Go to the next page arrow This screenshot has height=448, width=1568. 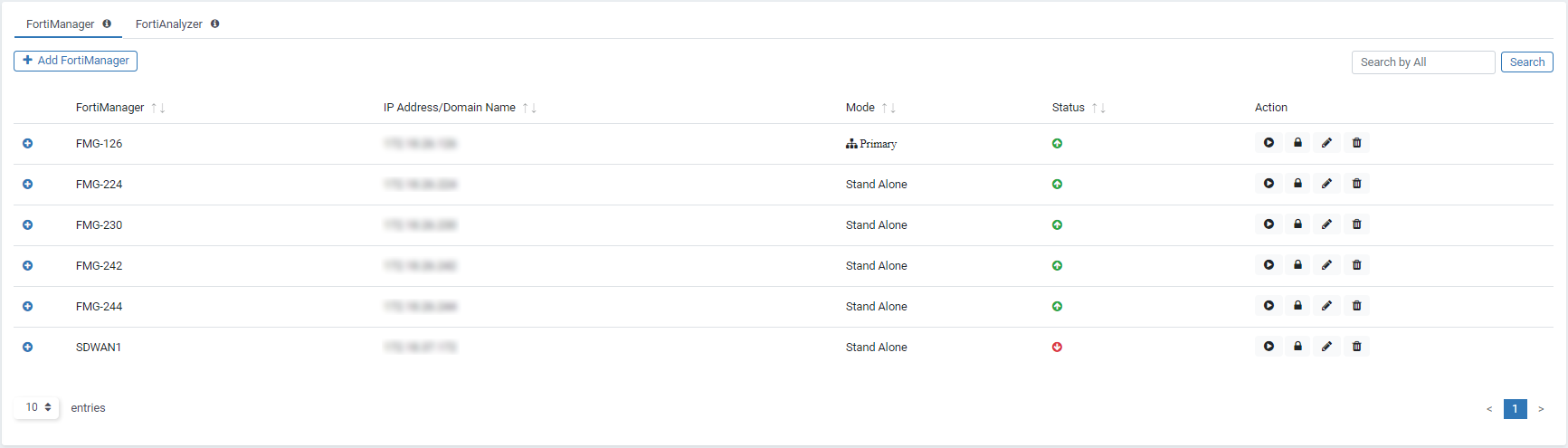1541,409
